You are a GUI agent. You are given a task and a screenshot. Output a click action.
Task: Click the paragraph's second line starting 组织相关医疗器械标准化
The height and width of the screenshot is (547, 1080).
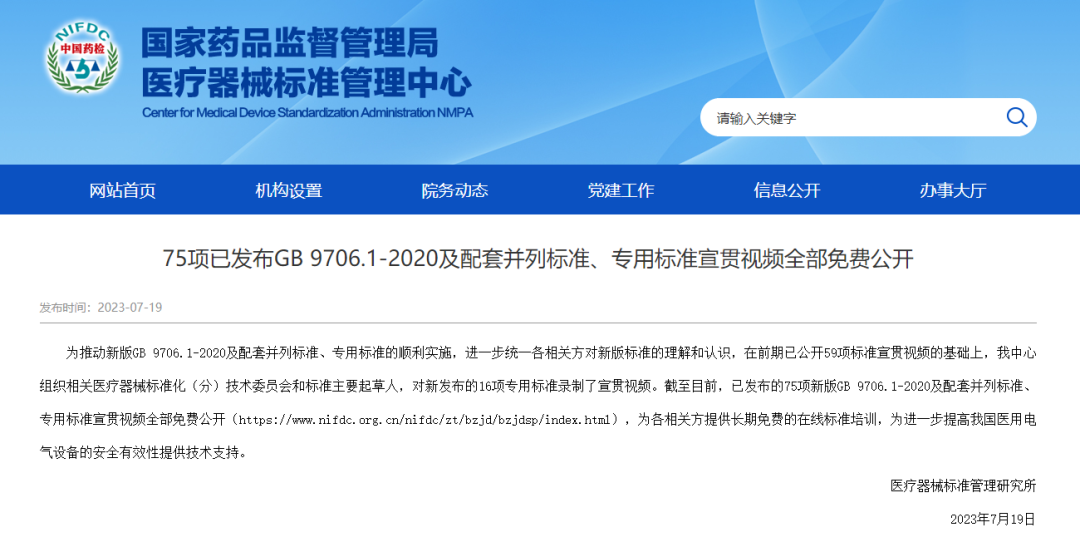click(540, 386)
